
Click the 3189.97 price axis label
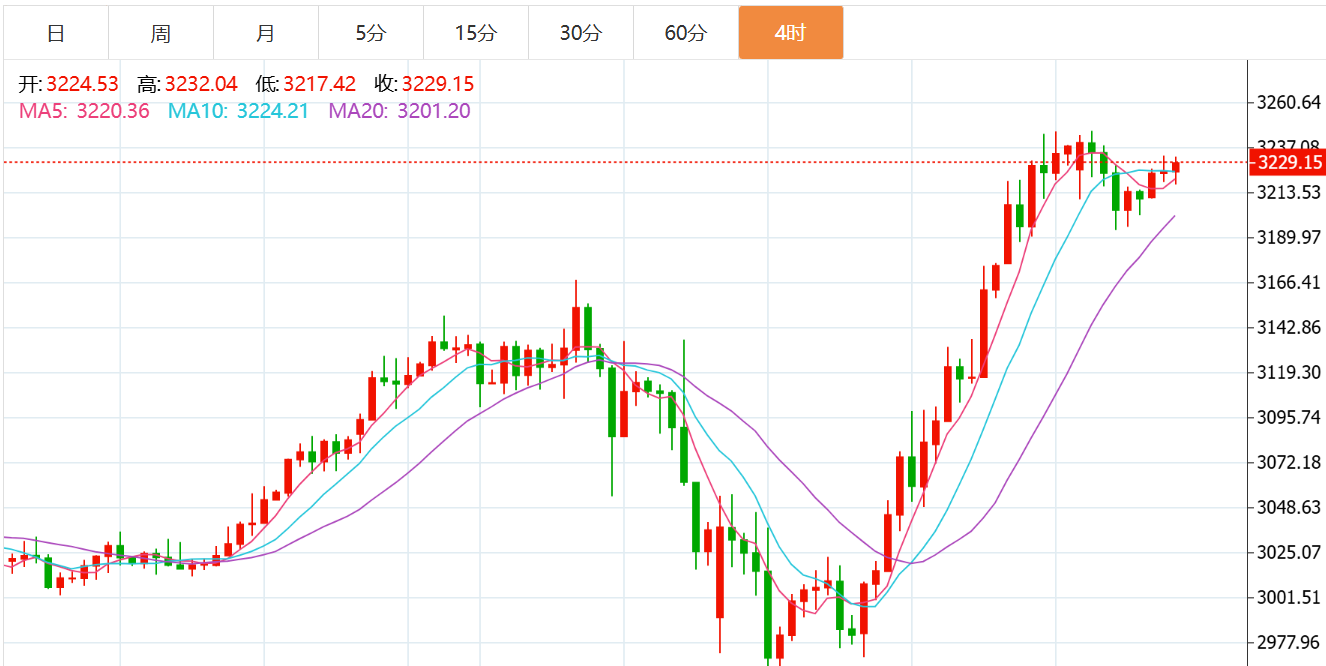coord(1291,238)
